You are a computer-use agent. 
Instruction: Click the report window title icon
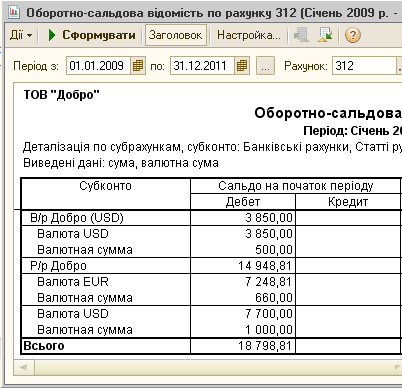click(14, 13)
